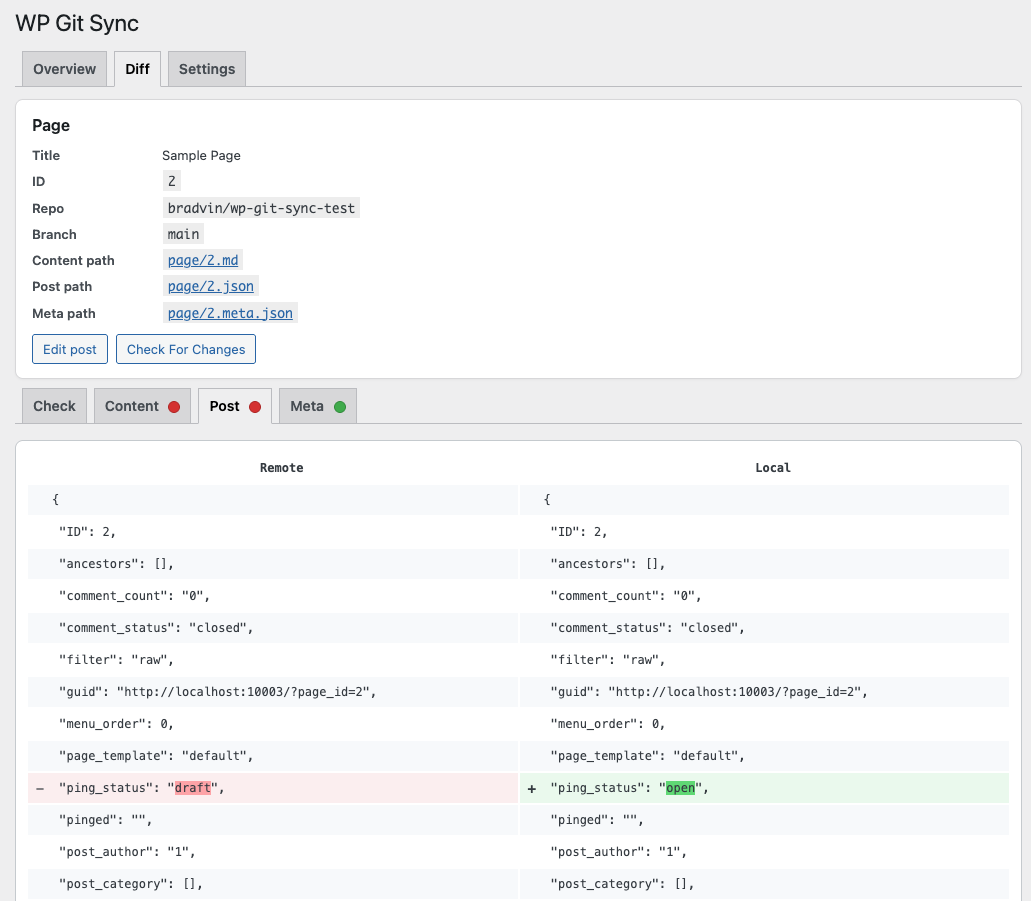Screen dimensions: 1031x901
Task: Click the local "guid" line
Action: point(764,692)
